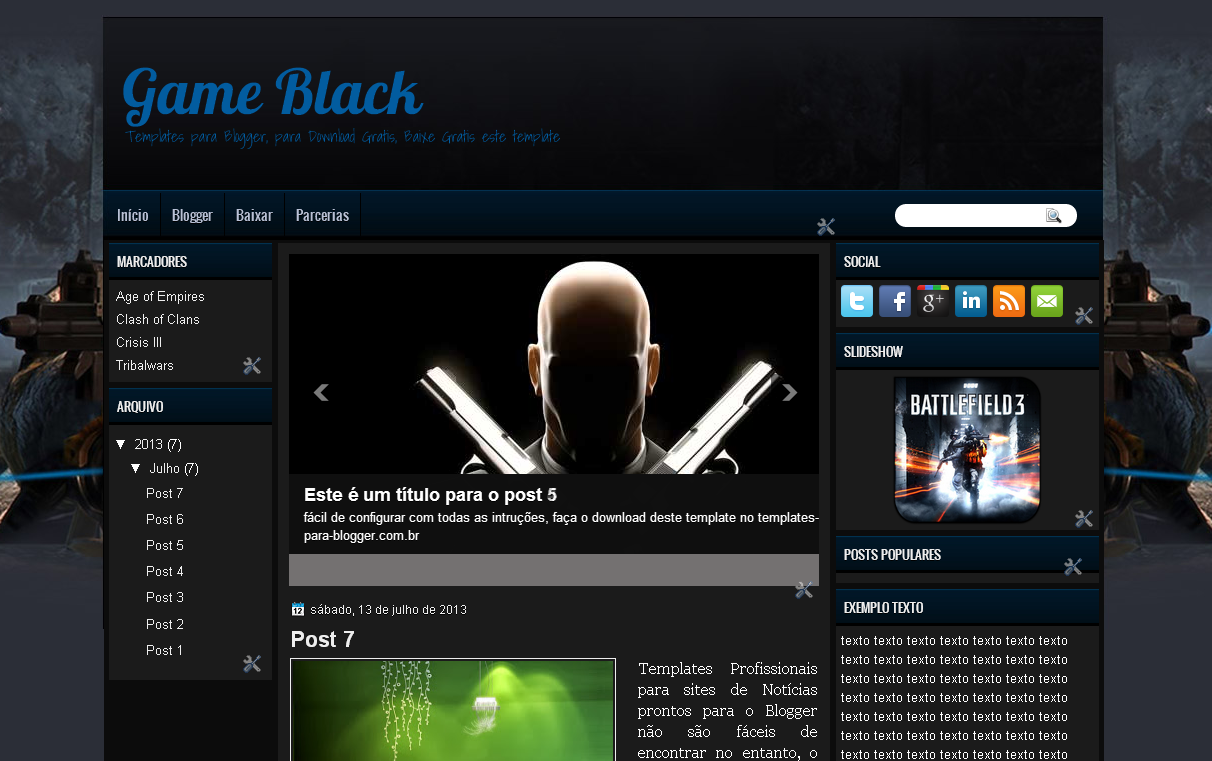
Task: Open Clash of Clans label
Action: pyautogui.click(x=158, y=319)
